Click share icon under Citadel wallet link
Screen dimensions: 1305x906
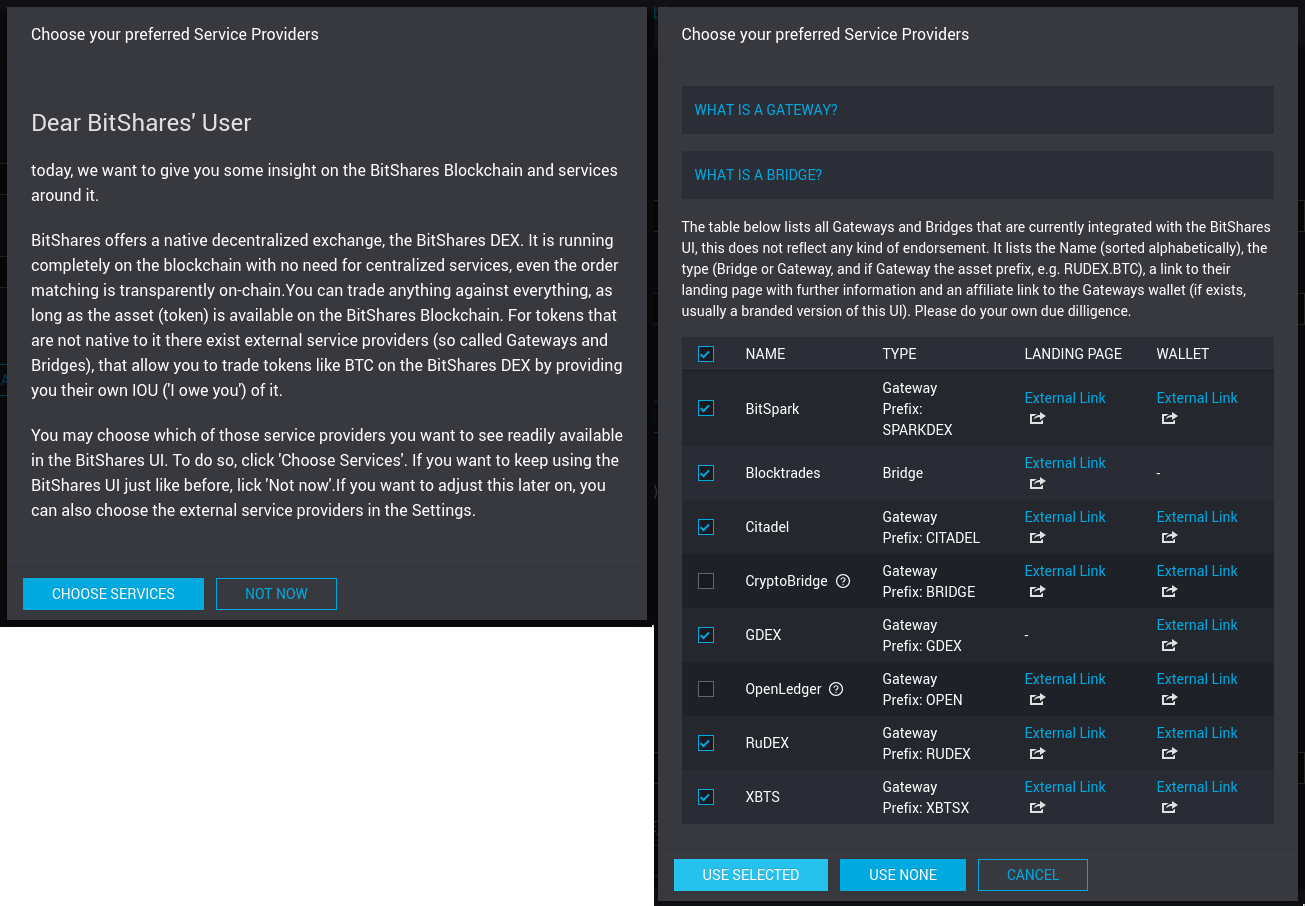pos(1169,538)
